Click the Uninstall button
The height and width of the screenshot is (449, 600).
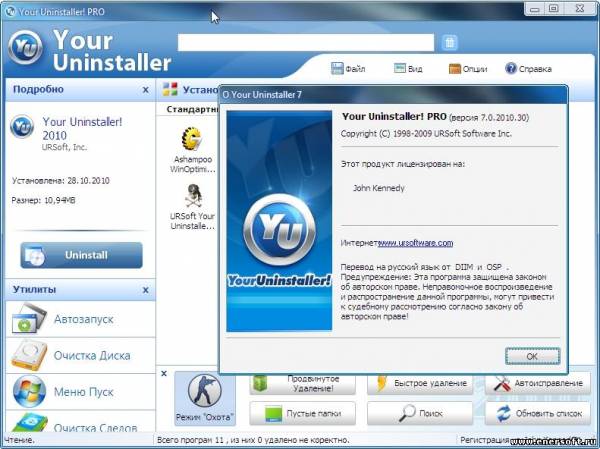click(x=82, y=255)
